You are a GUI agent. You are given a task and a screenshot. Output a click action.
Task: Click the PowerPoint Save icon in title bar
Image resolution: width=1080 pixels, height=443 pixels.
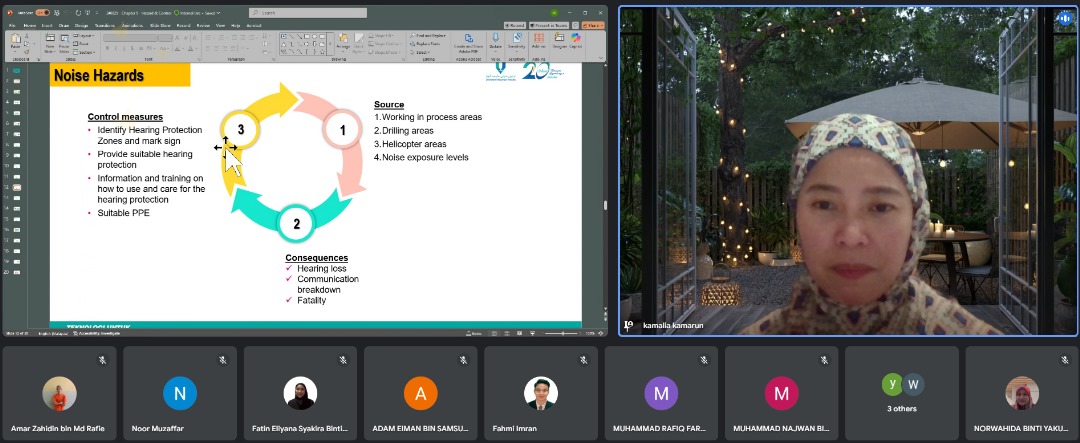(x=56, y=12)
